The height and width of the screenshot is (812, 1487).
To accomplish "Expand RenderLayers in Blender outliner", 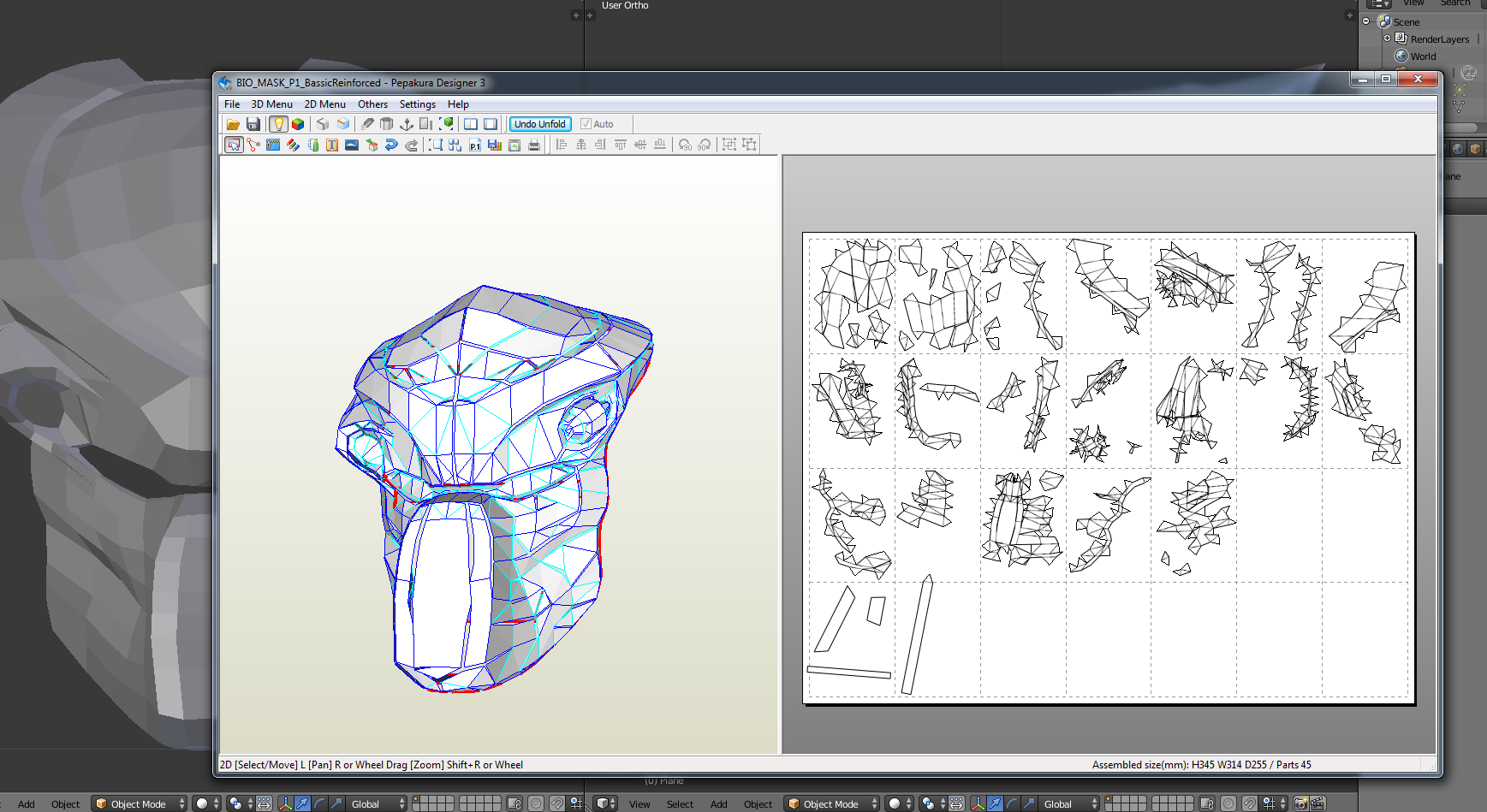I will point(1388,39).
